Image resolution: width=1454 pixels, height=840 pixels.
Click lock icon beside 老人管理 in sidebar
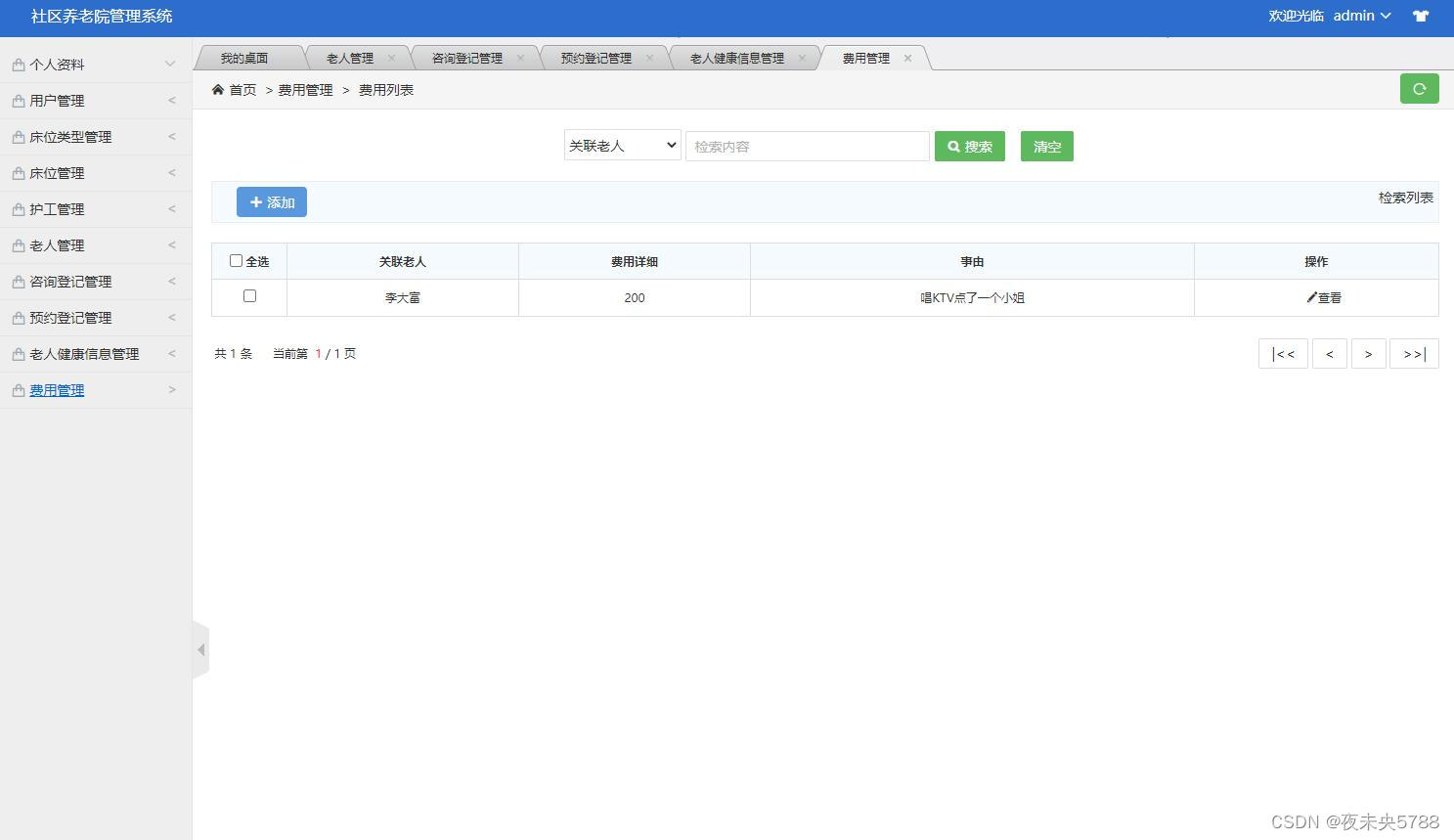19,245
